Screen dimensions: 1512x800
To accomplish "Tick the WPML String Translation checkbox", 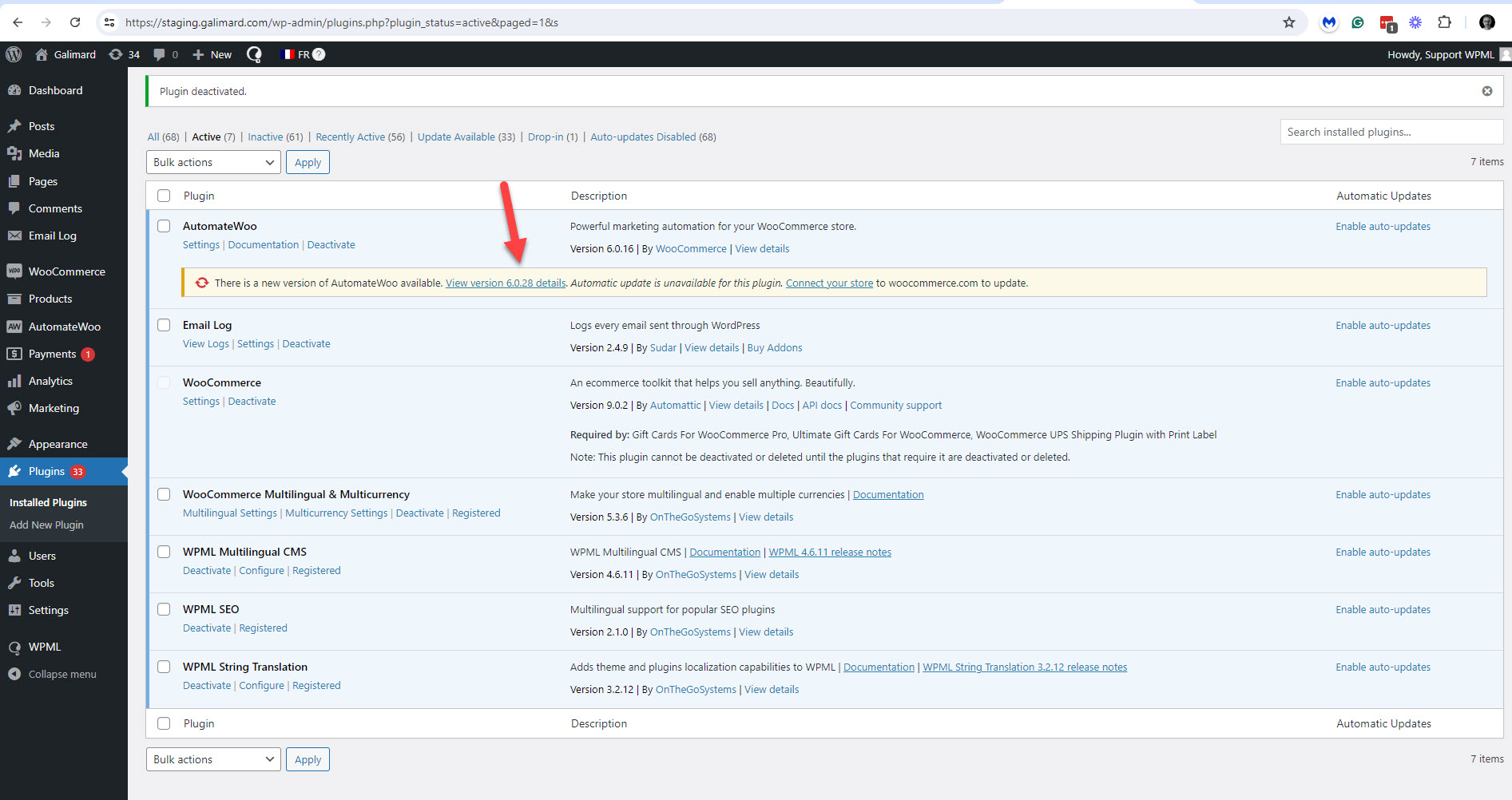I will [164, 667].
